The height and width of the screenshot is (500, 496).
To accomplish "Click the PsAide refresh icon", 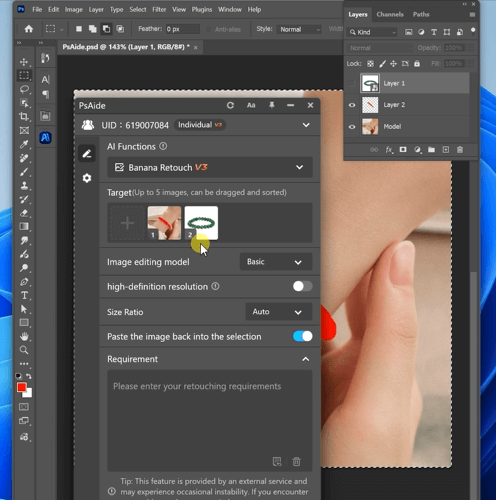I will pos(230,105).
